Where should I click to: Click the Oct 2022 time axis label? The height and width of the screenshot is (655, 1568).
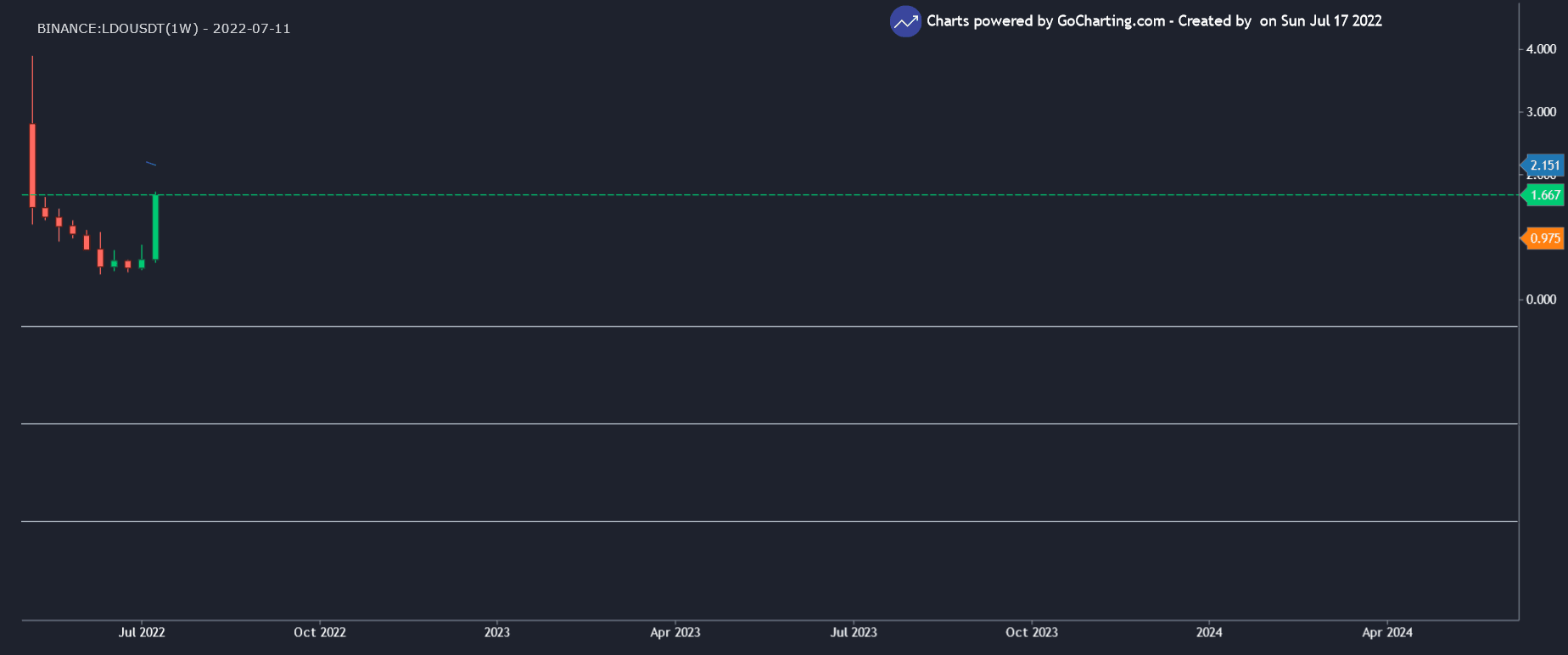[320, 632]
